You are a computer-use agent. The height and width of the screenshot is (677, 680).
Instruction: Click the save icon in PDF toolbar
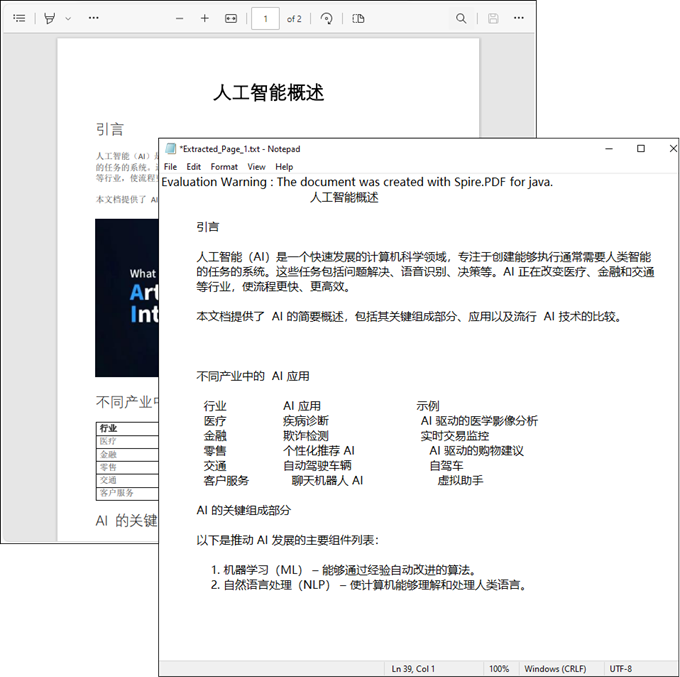click(493, 18)
